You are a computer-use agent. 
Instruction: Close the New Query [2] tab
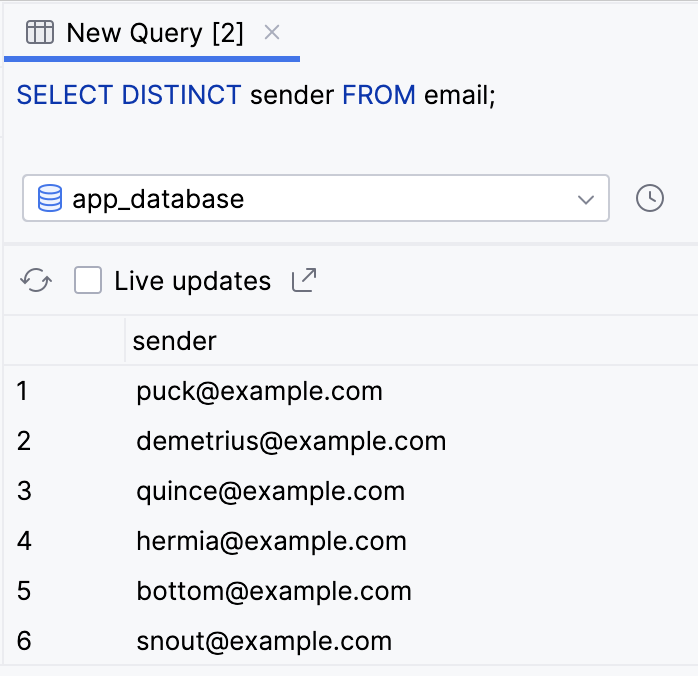272,32
